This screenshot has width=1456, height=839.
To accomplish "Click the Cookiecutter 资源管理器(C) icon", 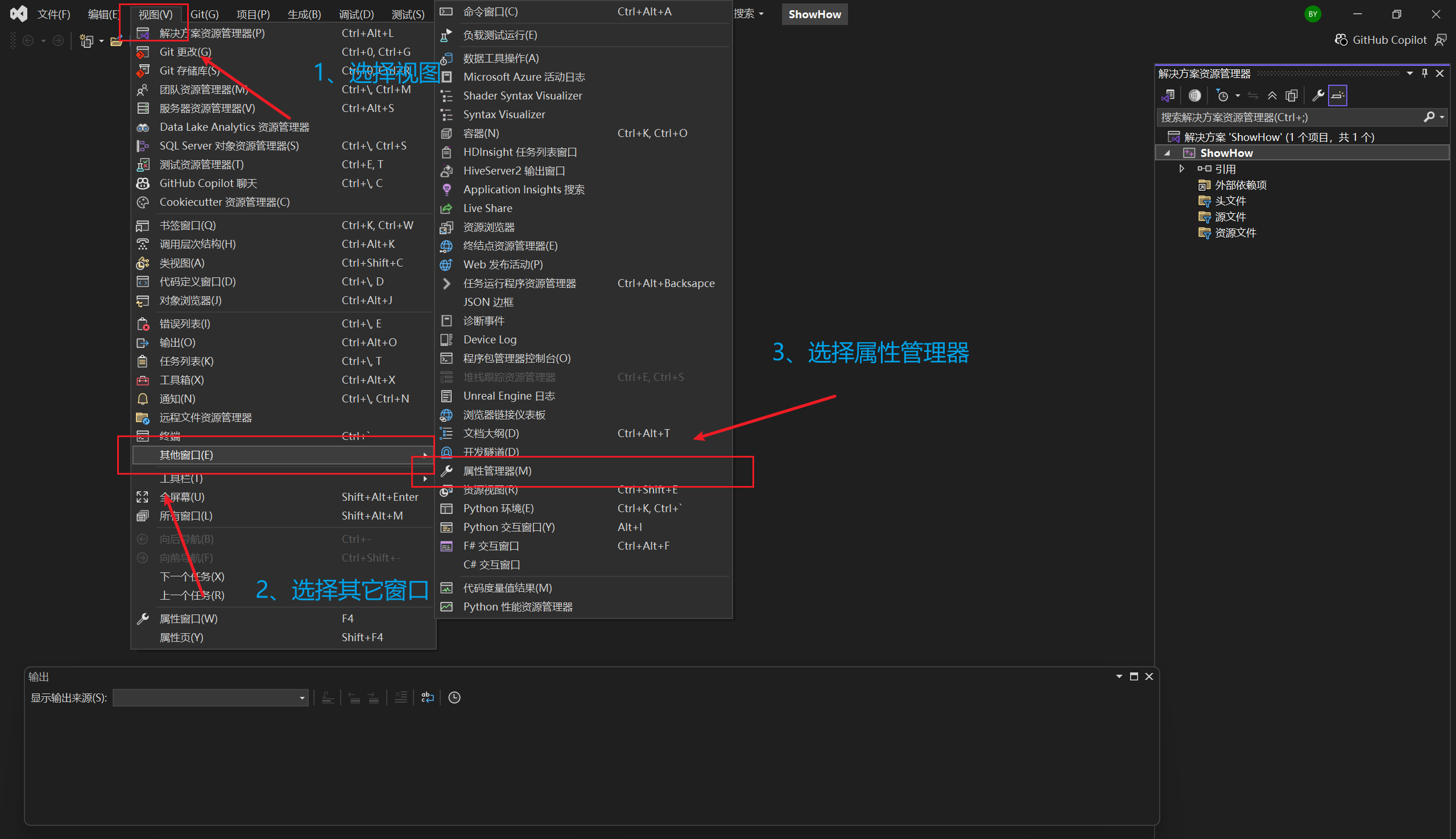I will click(x=142, y=202).
